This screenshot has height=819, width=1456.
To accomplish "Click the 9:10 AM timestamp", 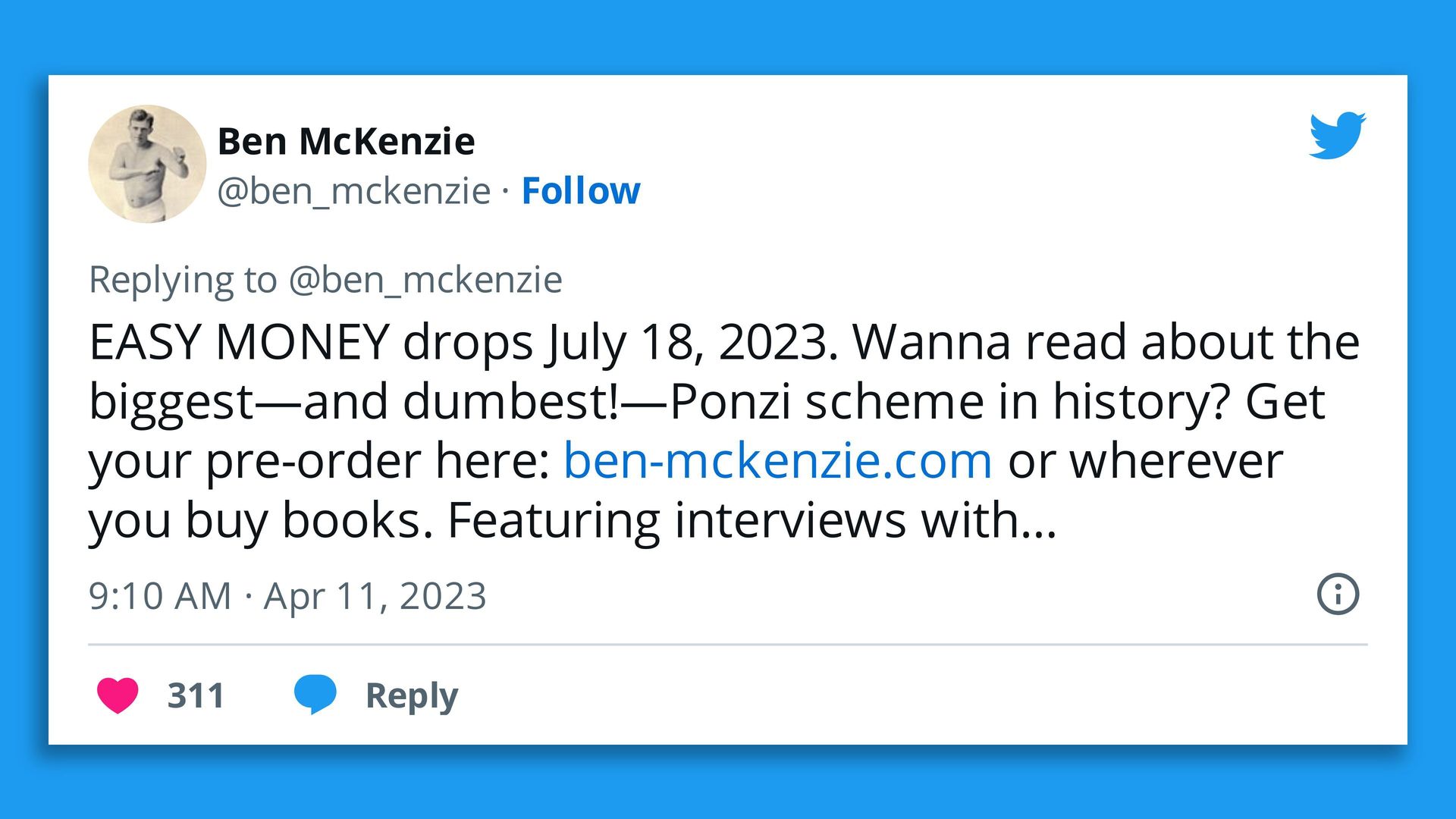I will pyautogui.click(x=160, y=596).
